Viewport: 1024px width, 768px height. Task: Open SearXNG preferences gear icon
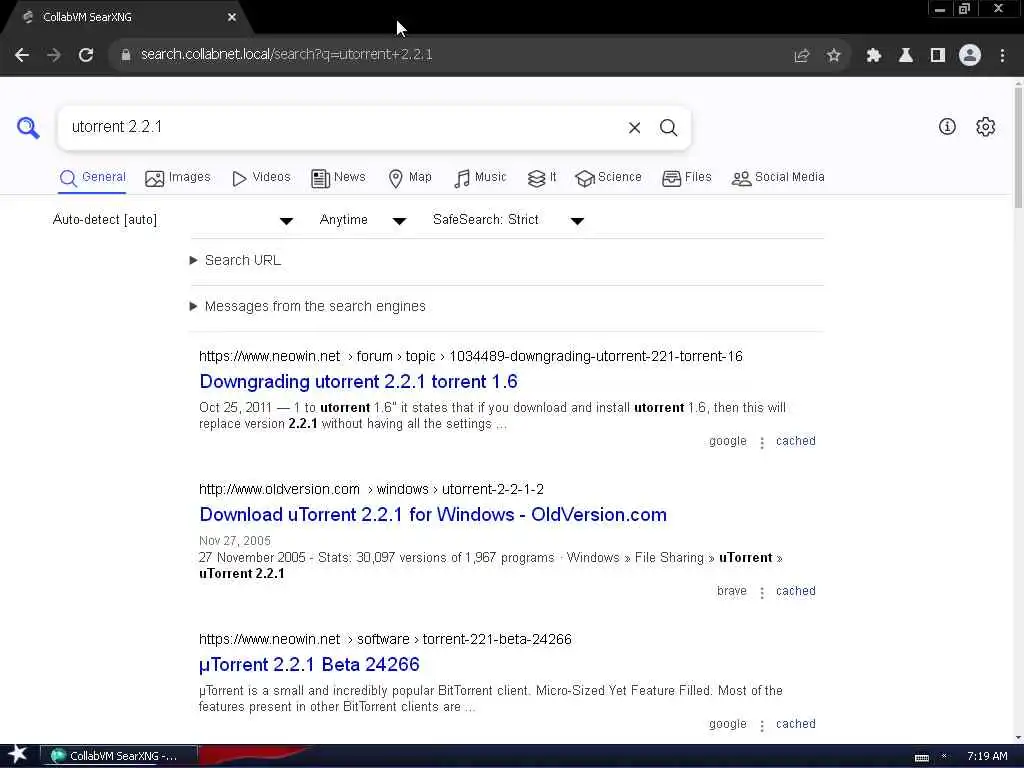[985, 127]
